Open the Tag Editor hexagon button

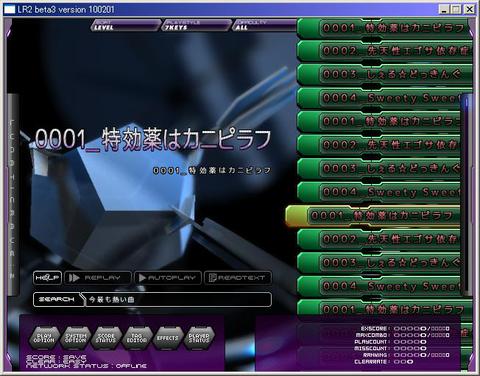pyautogui.click(x=137, y=338)
